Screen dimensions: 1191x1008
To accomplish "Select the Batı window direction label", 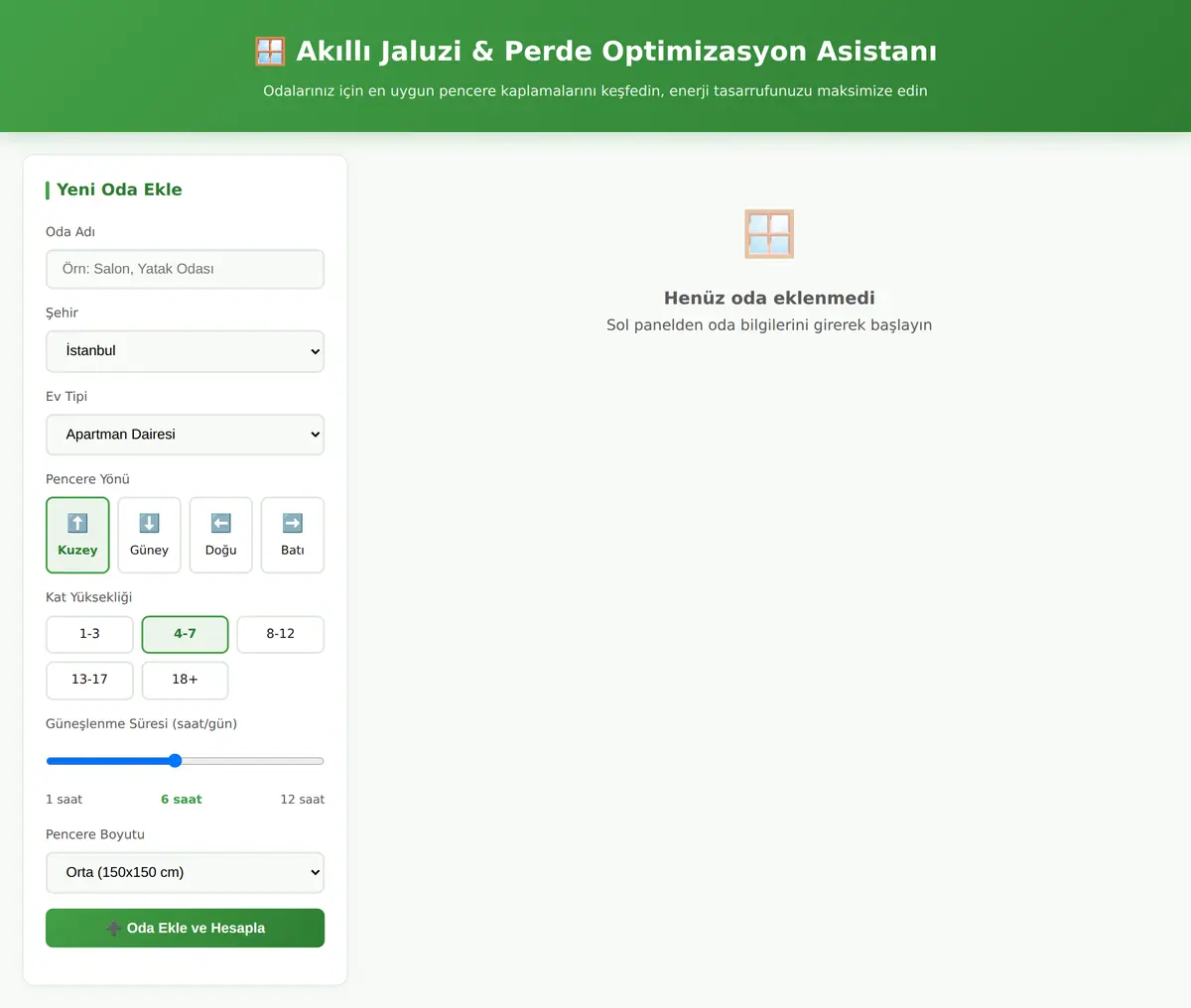I will (x=292, y=551).
